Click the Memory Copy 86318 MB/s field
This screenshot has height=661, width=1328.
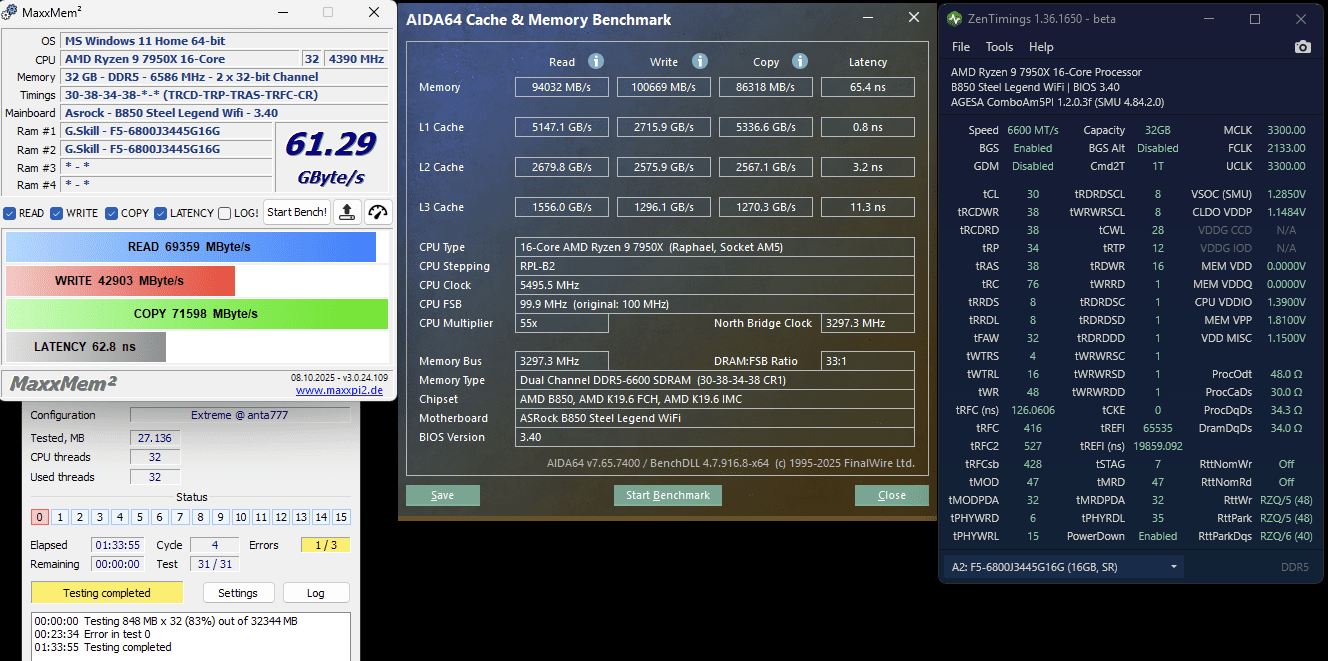pyautogui.click(x=765, y=87)
